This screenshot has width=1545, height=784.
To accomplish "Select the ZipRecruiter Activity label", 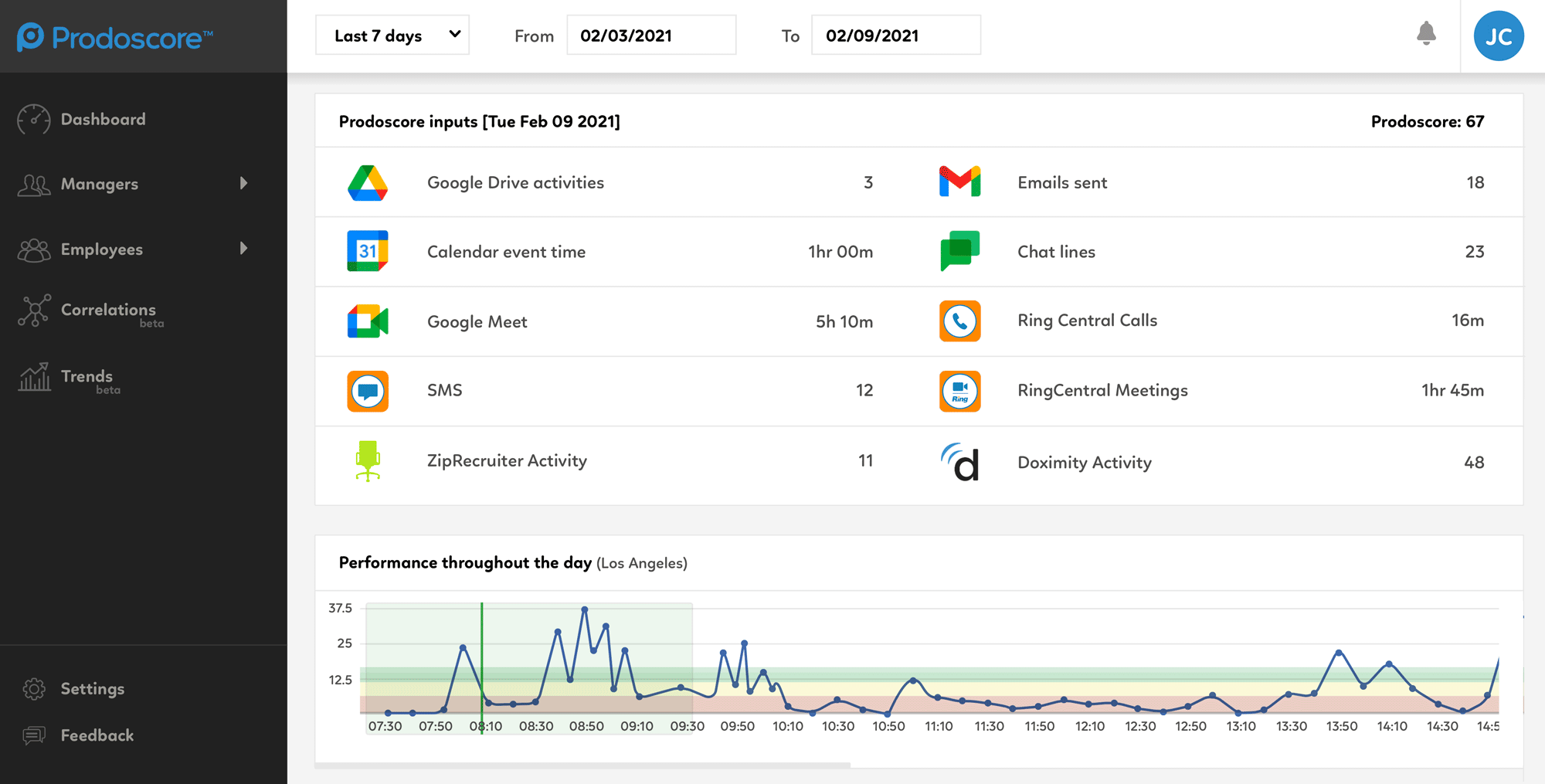I will click(x=507, y=461).
